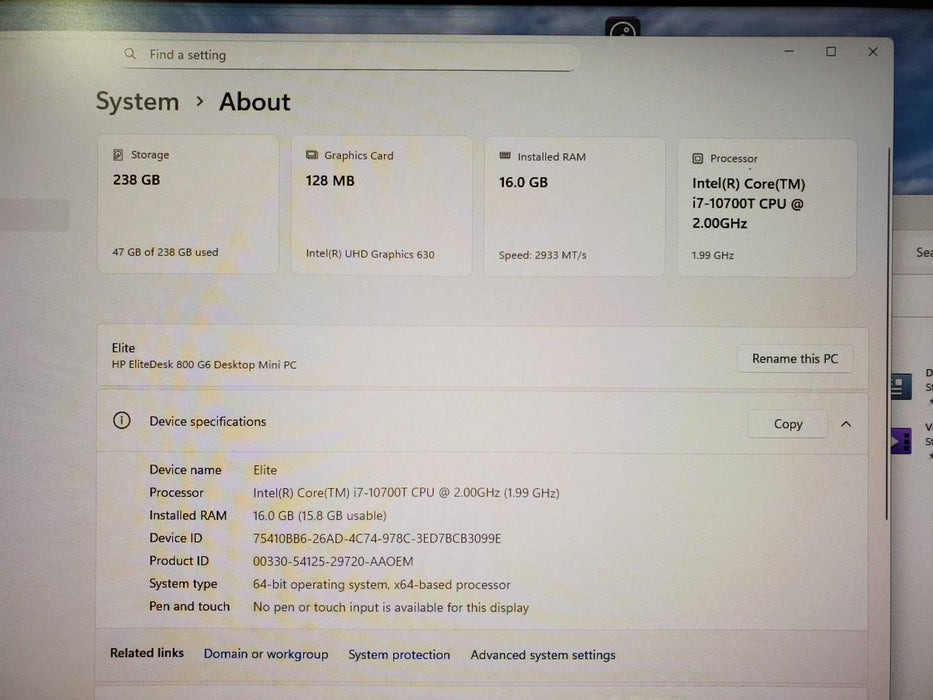This screenshot has height=700, width=933.
Task: Click the Product ID value 00330-54125-29720-AAOEM
Action: (x=333, y=561)
